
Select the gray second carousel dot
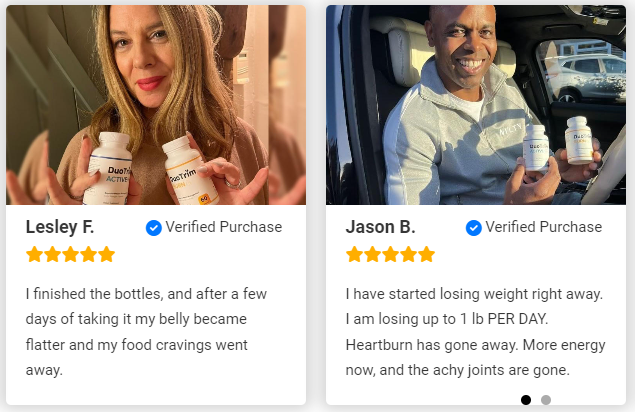point(546,400)
